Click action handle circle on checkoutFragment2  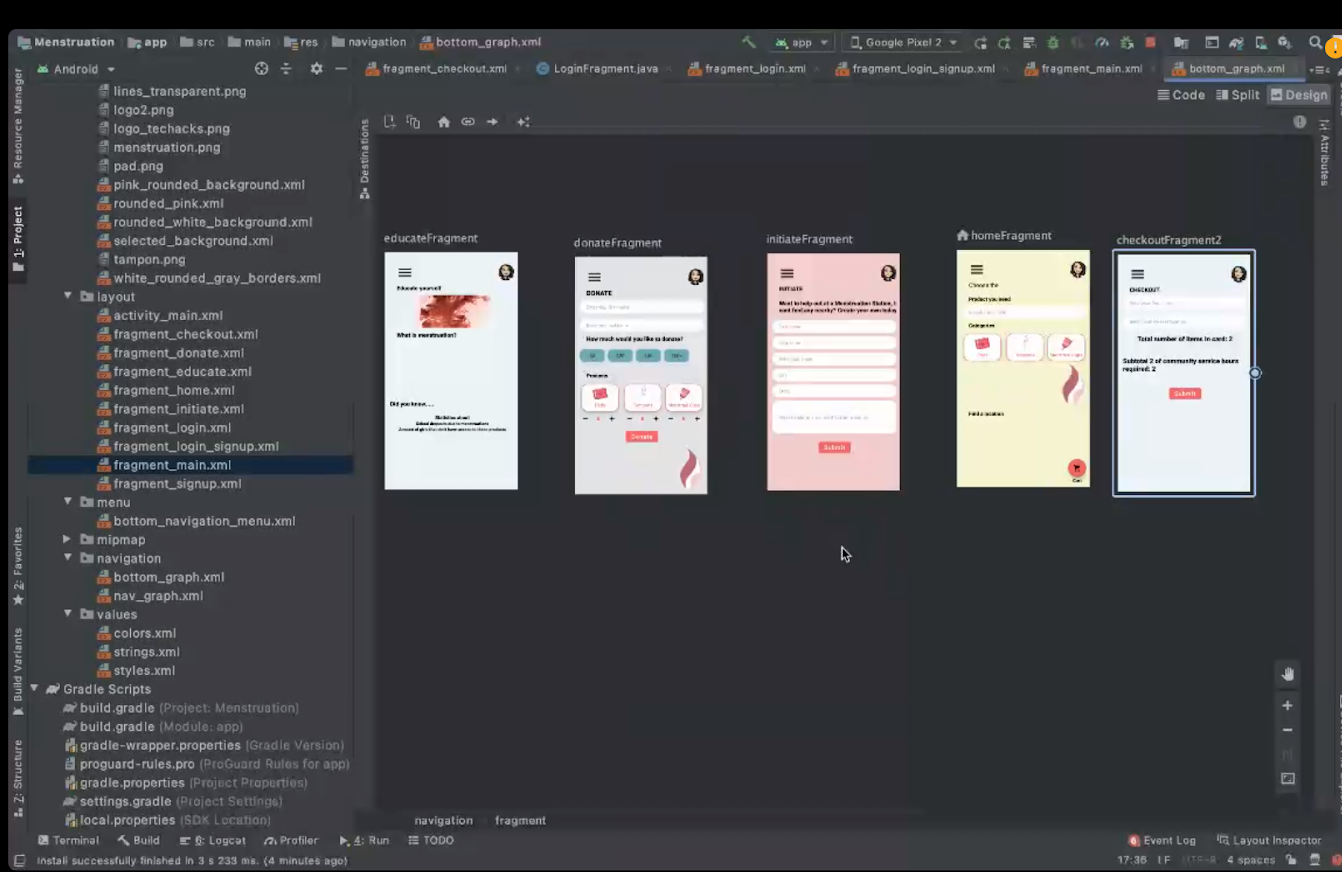pos(1256,373)
